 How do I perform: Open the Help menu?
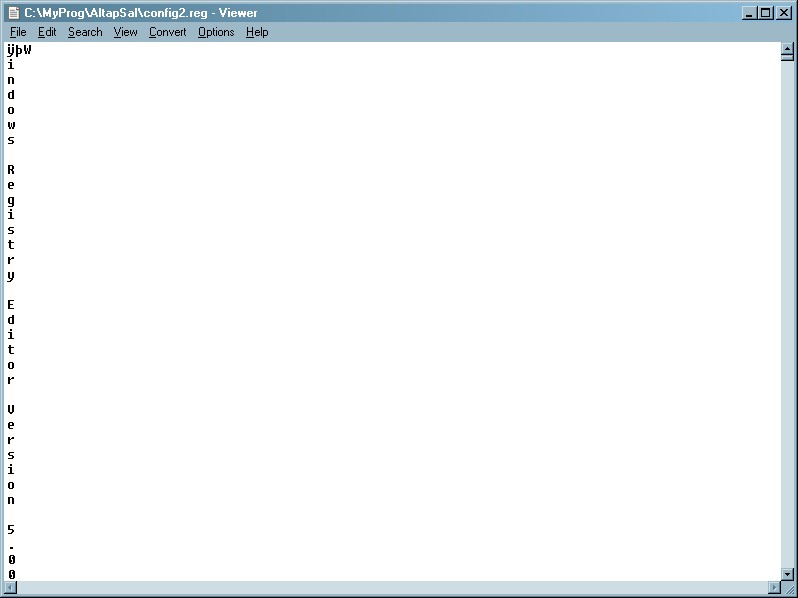(257, 32)
